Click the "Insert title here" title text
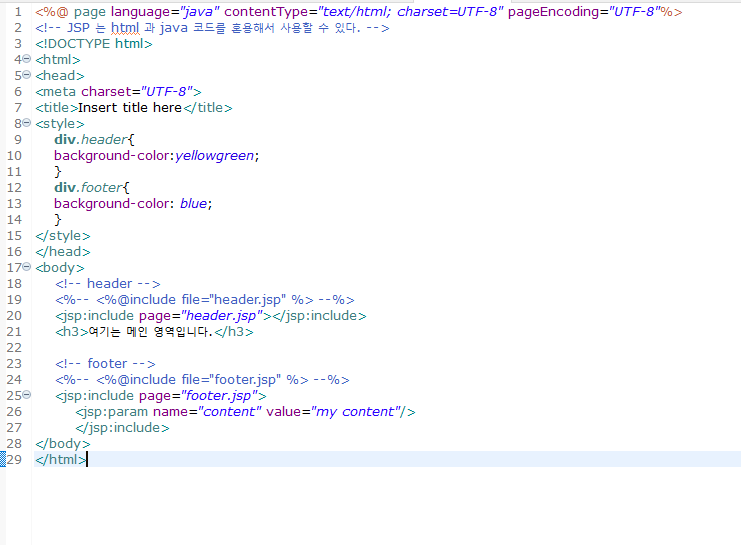This screenshot has height=545, width=741. [x=130, y=108]
